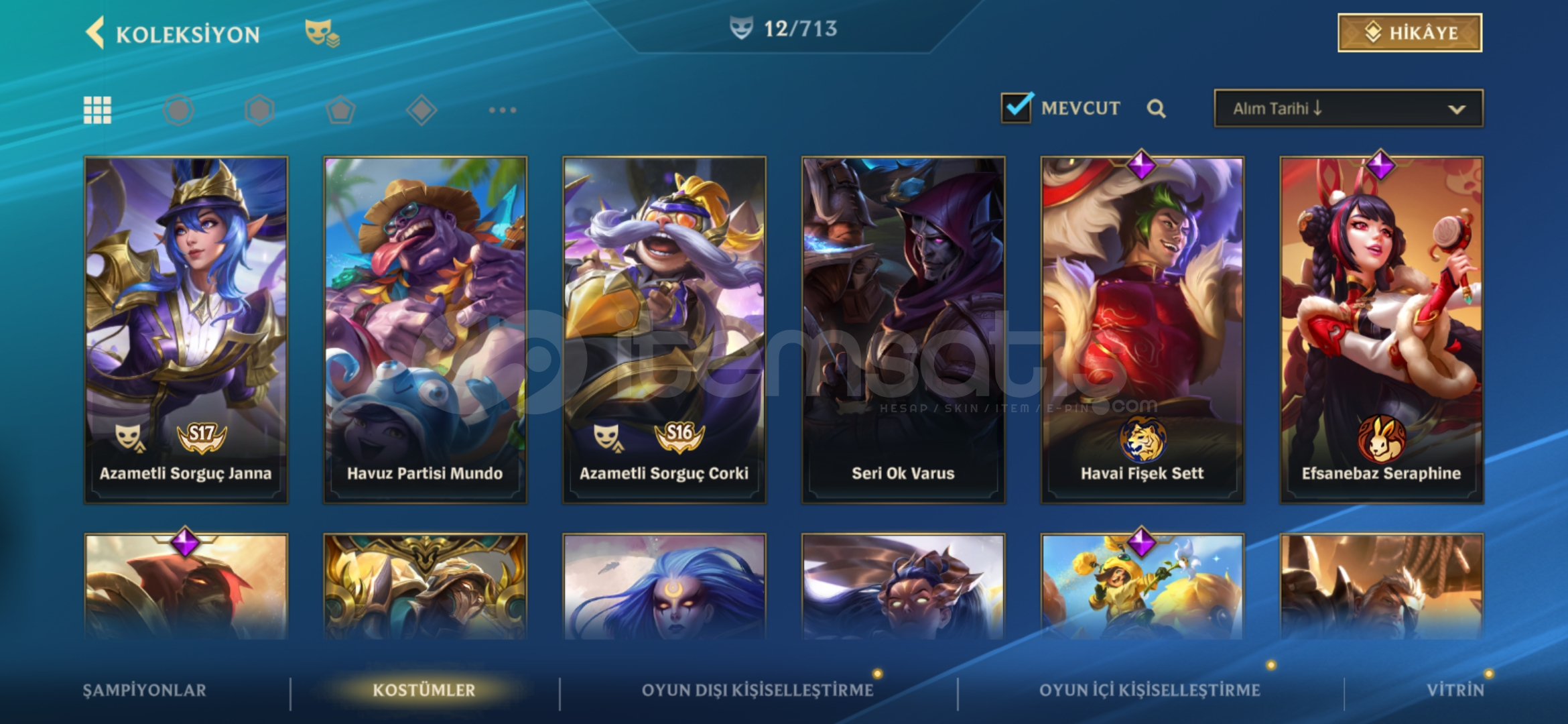The height and width of the screenshot is (724, 1568).
Task: Open the Azametli Sorguç Janna skin card
Action: click(x=186, y=330)
